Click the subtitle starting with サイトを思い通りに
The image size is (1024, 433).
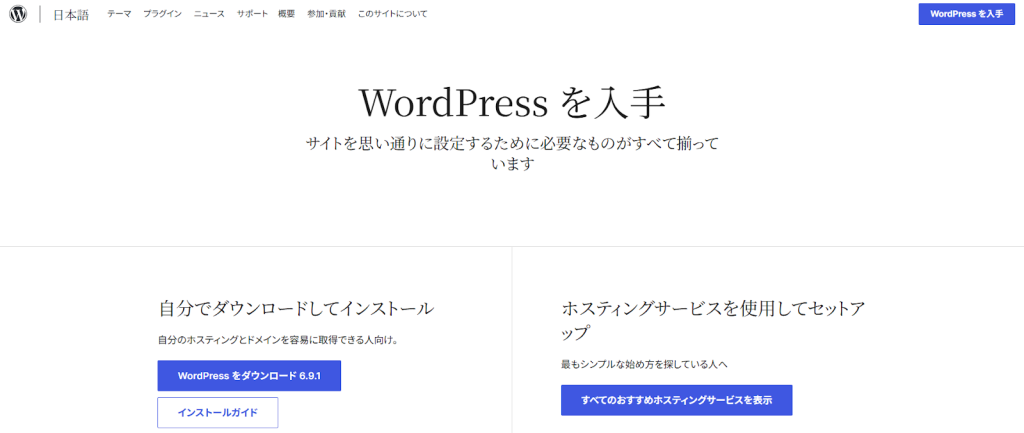(x=512, y=154)
